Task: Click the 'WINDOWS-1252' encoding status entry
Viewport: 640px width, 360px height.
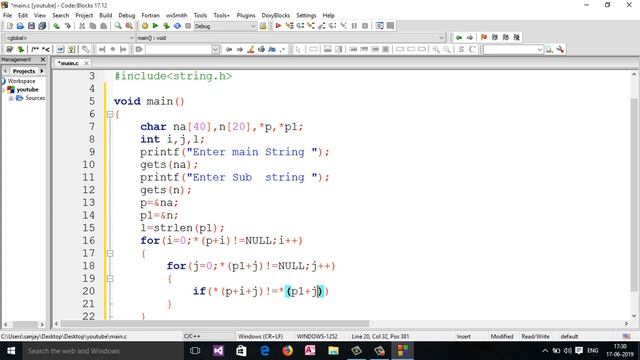Action: point(317,336)
